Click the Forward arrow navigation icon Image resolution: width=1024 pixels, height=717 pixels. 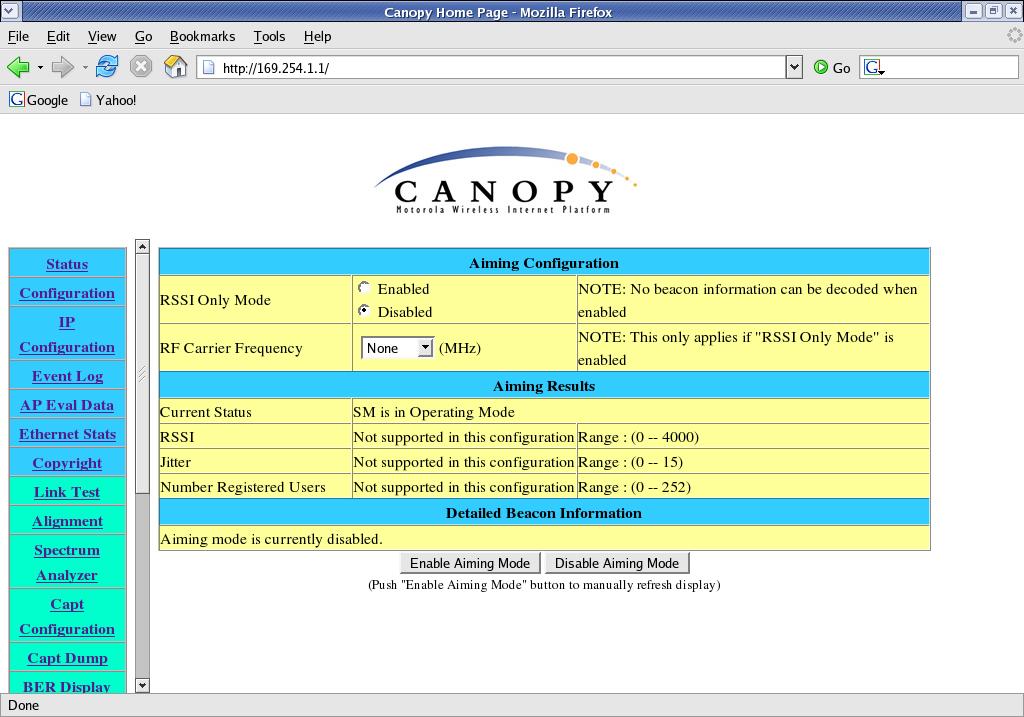click(x=62, y=67)
